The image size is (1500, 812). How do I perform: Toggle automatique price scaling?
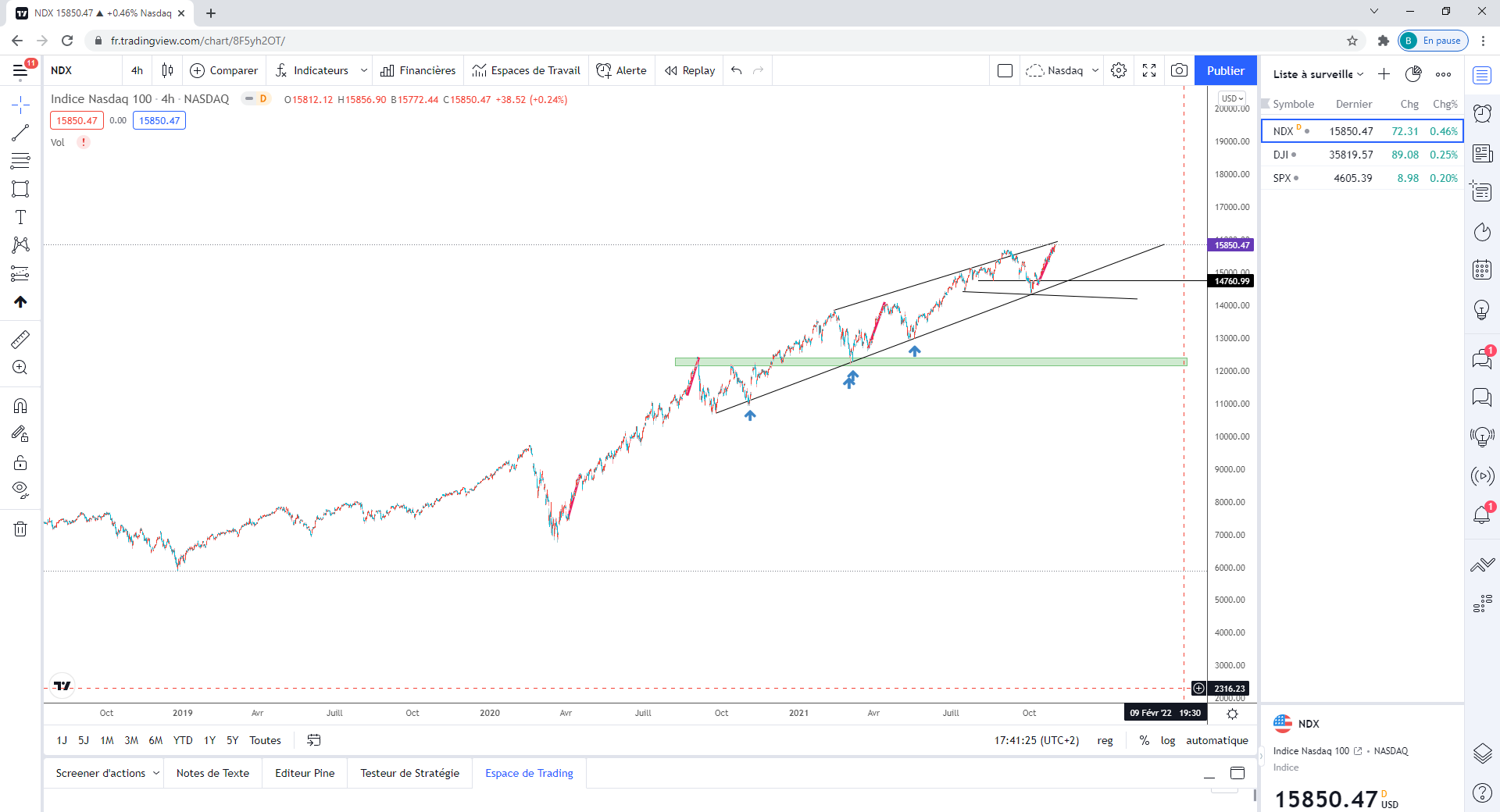1217,740
